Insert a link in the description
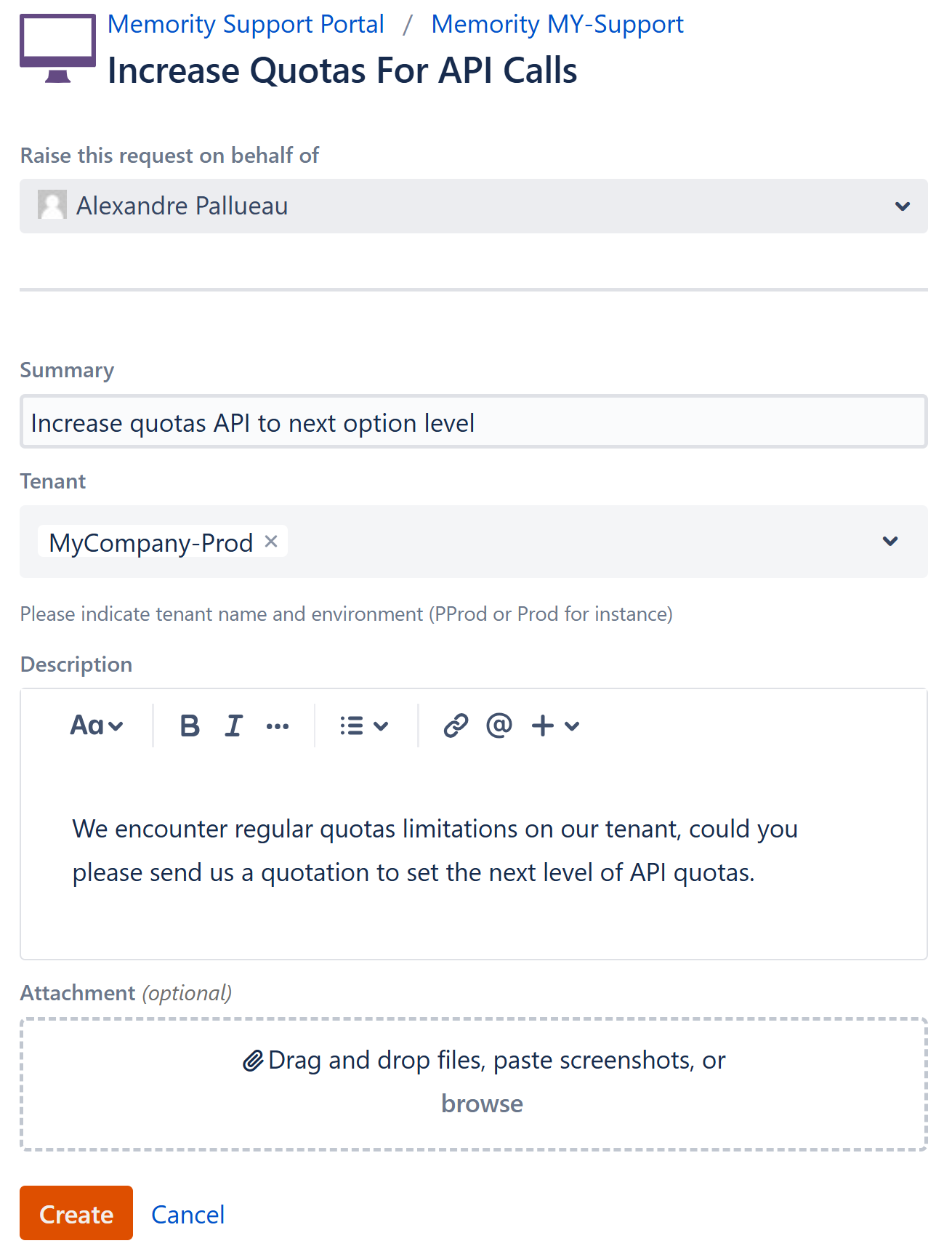Screen dimensions: 952x1254 click(456, 726)
